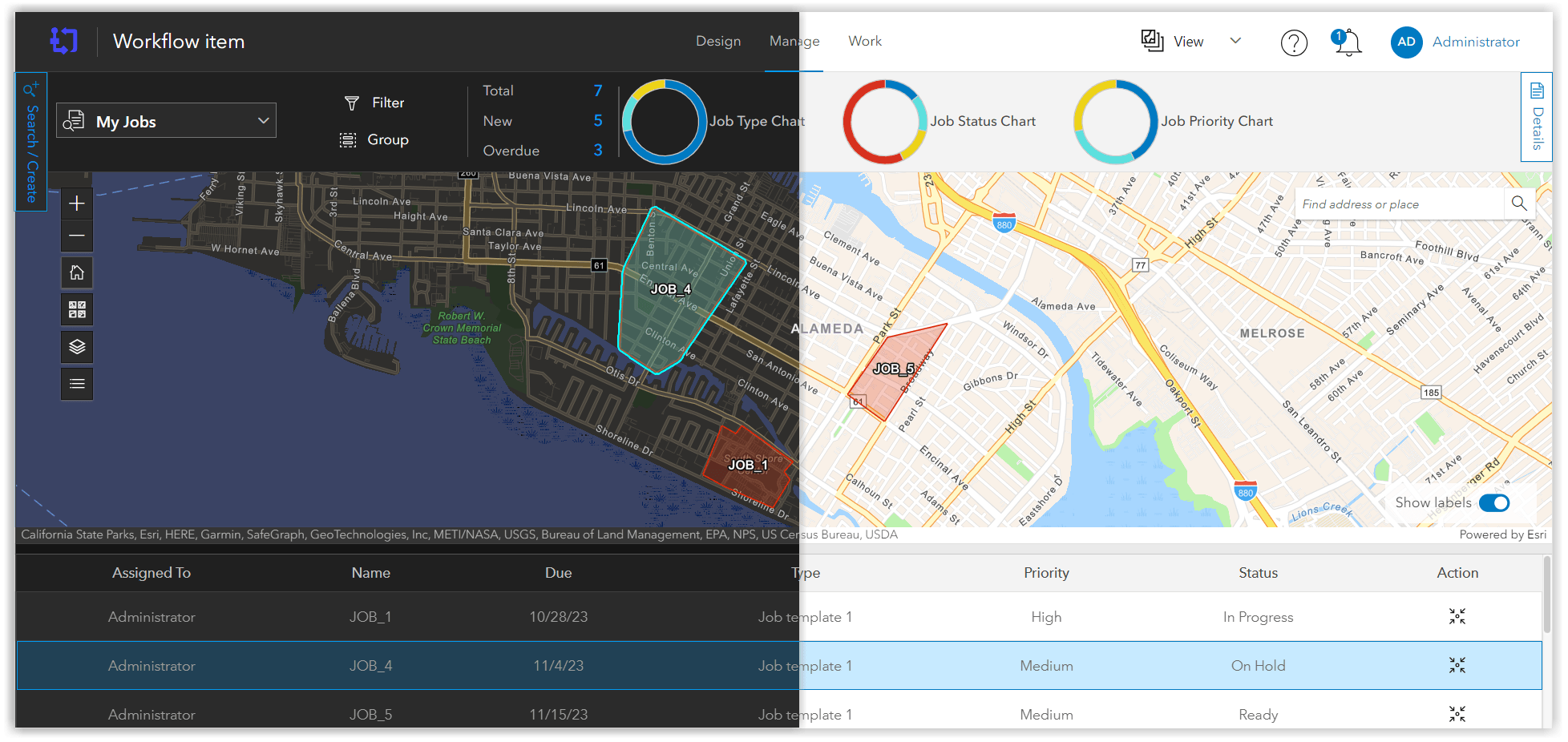
Task: Zoom to JOB_4 using its action icon
Action: (1457, 665)
